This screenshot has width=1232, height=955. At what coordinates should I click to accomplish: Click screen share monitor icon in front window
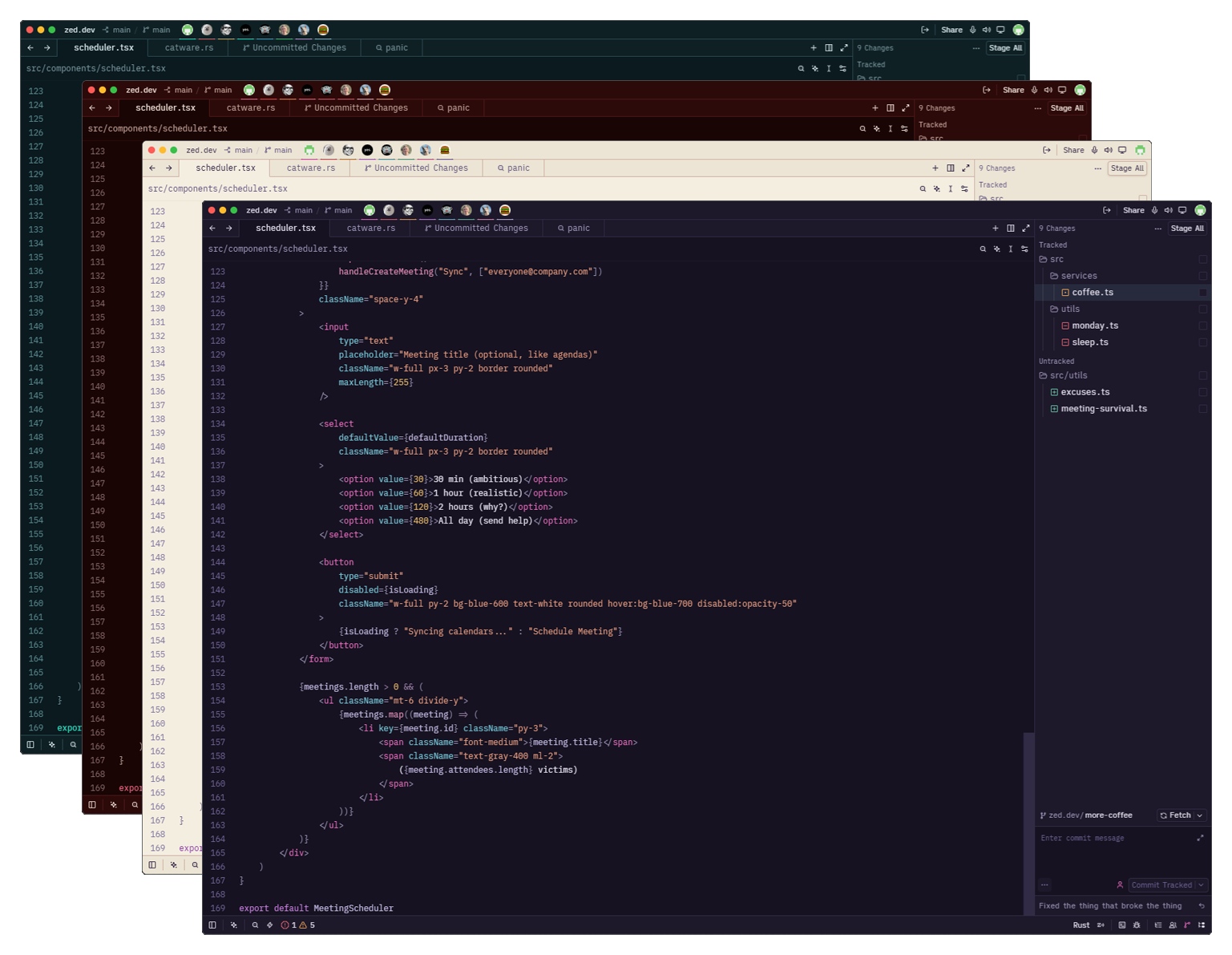click(x=1182, y=210)
